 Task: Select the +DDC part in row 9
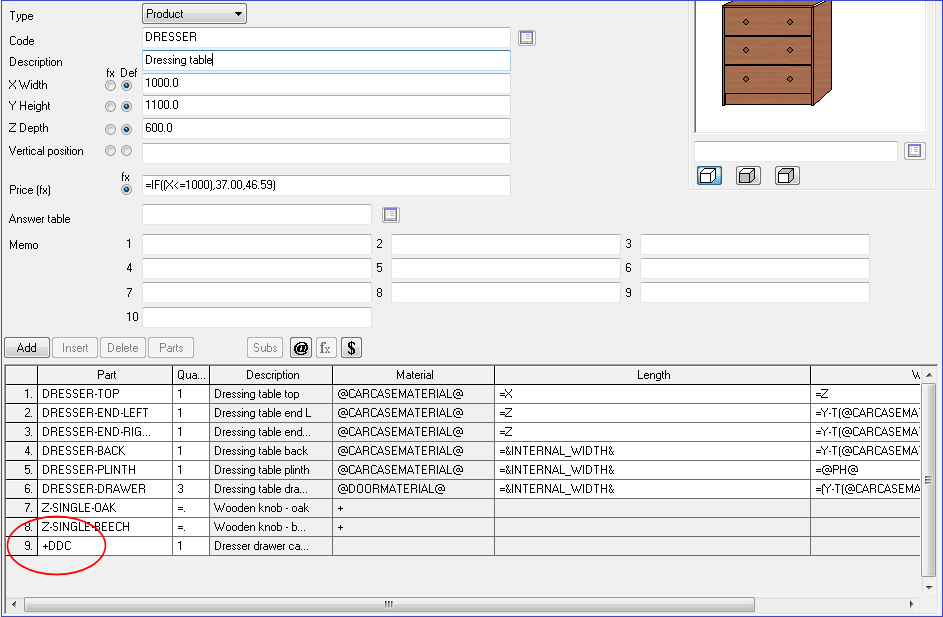point(104,546)
